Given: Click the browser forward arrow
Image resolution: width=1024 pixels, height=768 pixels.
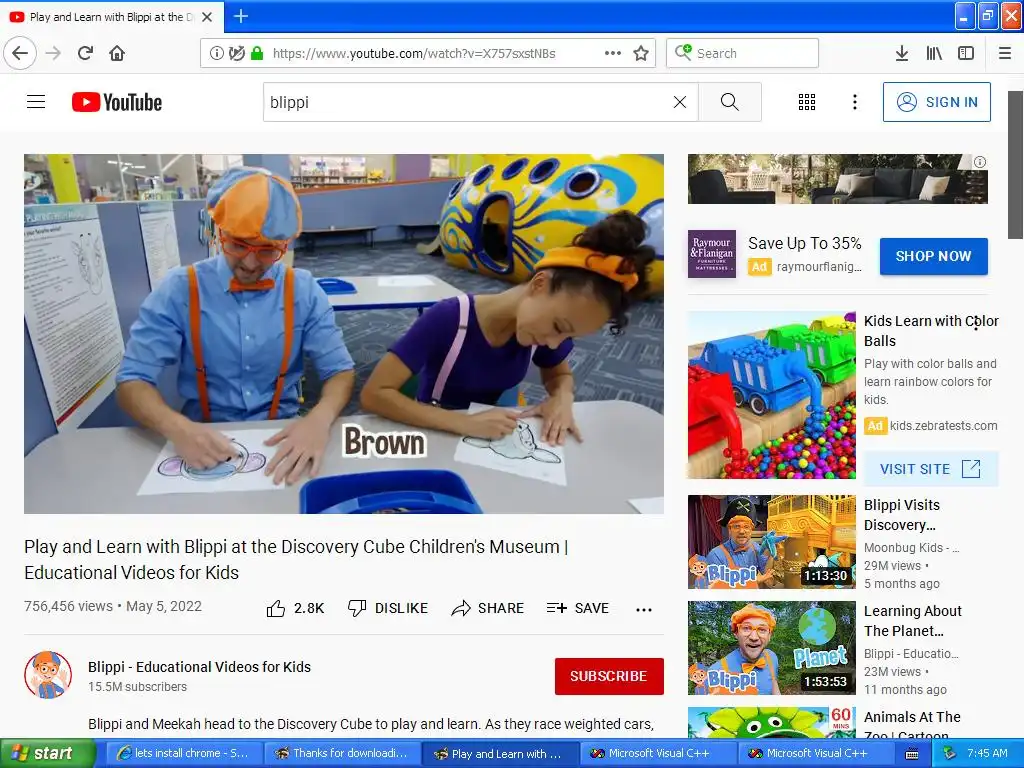Looking at the screenshot, I should (x=53, y=53).
